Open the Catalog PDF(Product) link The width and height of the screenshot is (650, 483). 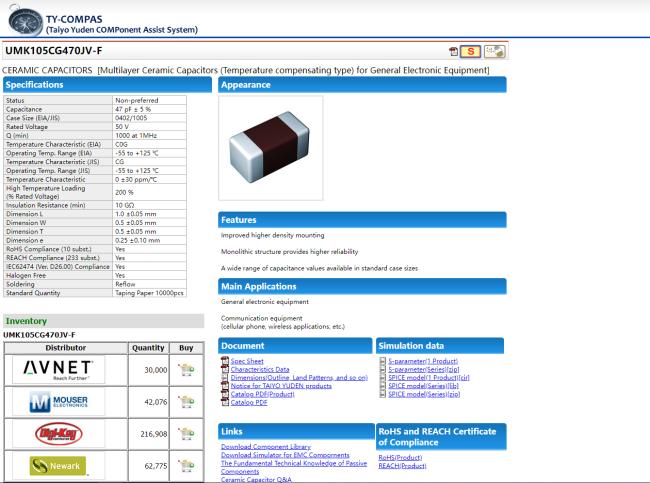[x=263, y=394]
